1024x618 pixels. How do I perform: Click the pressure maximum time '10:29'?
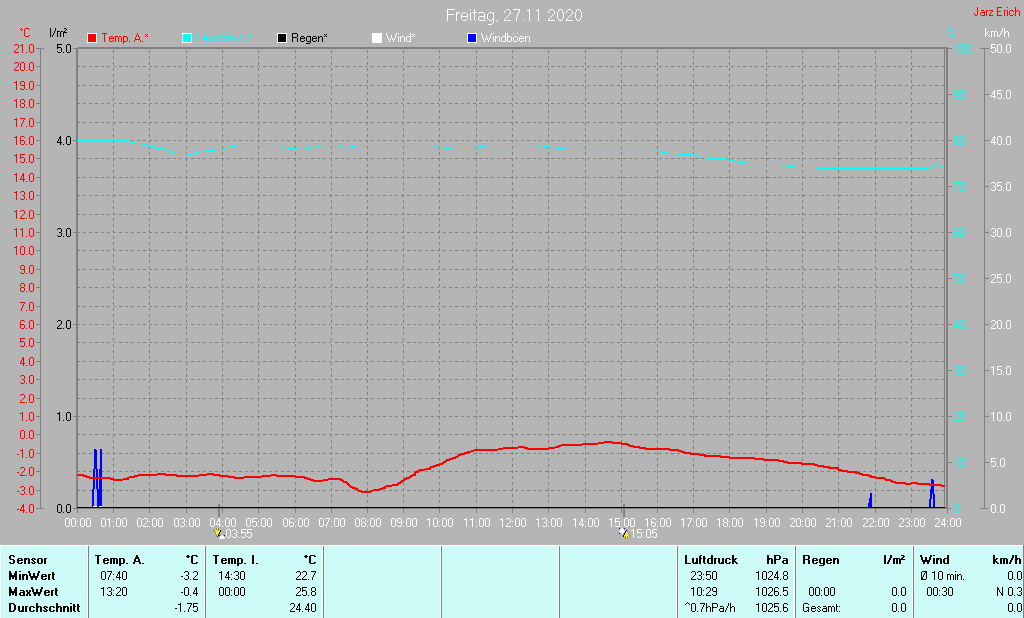704,592
